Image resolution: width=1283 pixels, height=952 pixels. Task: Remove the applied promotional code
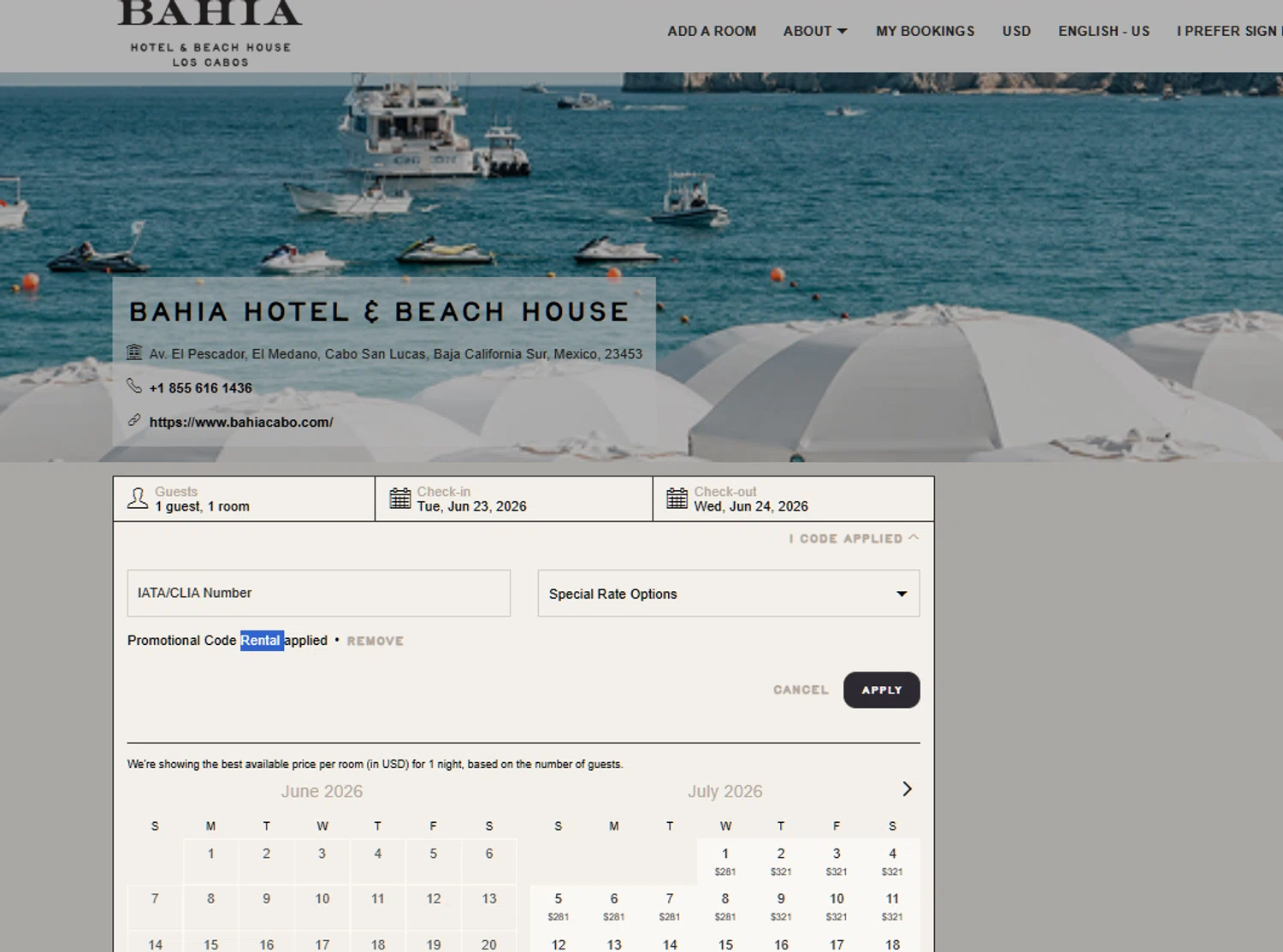tap(375, 641)
